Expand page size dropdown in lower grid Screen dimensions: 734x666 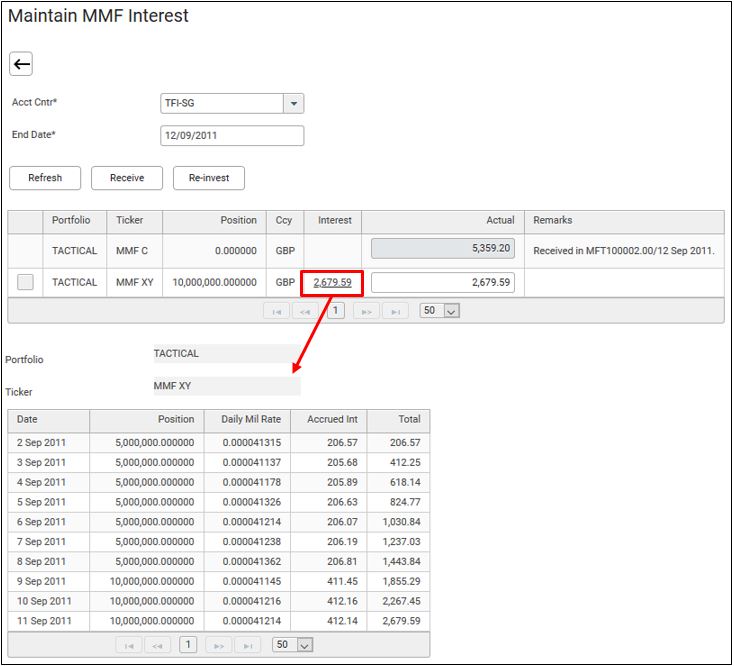(304, 645)
